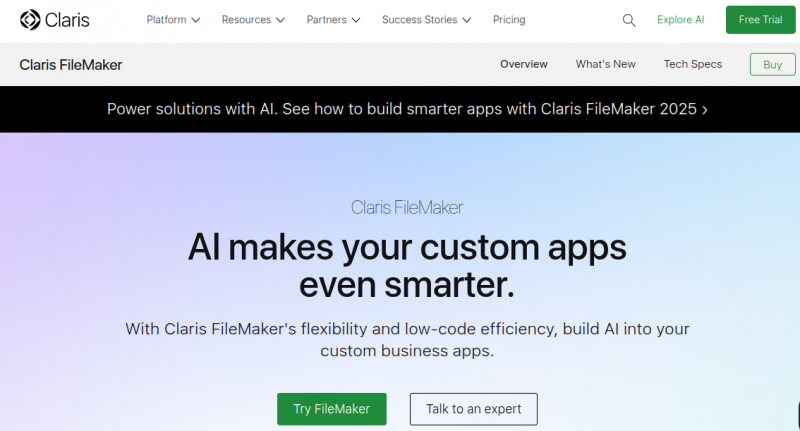Click the Platform menu chevron arrow
800x431 pixels.
click(x=196, y=20)
